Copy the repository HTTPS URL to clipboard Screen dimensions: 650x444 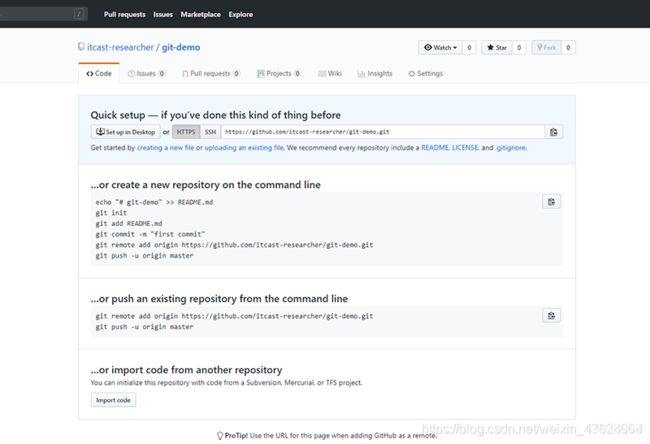click(553, 132)
